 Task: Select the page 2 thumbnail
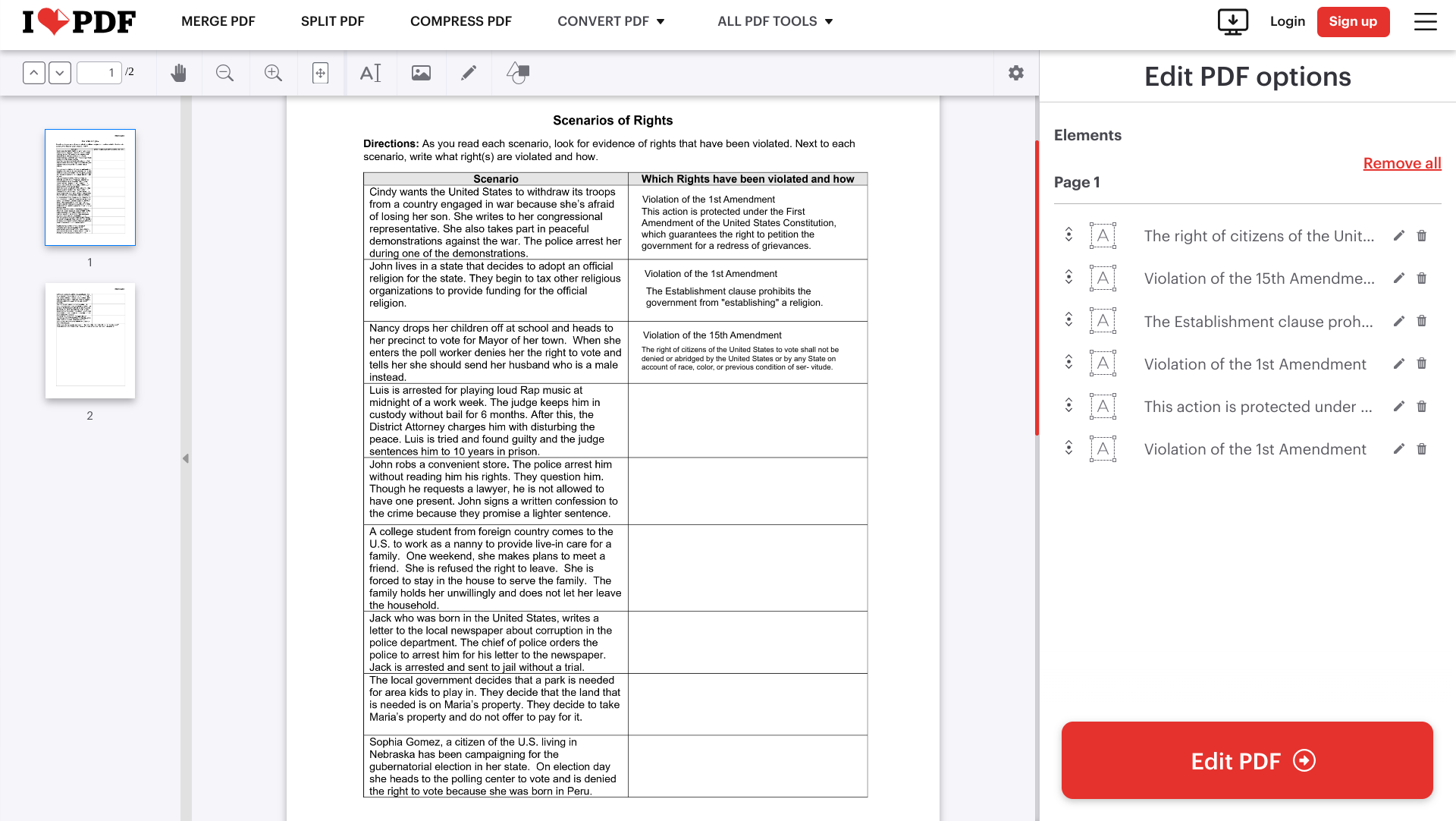coord(89,340)
